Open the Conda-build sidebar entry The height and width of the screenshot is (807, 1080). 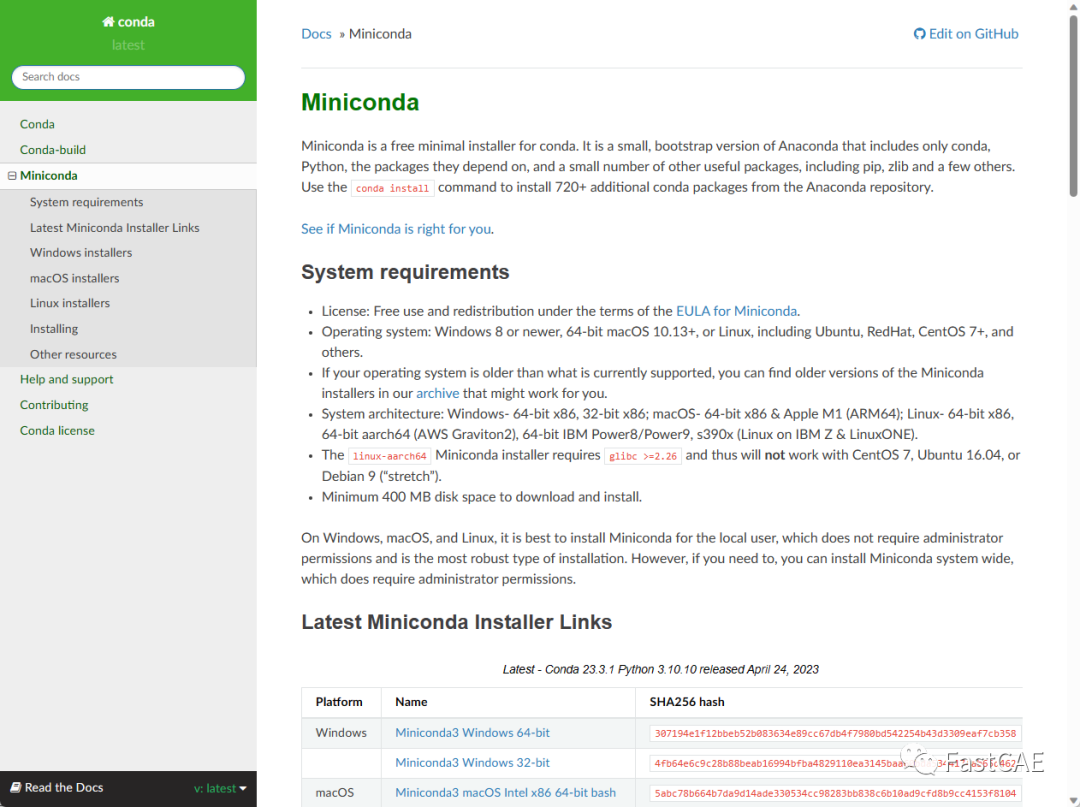(53, 150)
